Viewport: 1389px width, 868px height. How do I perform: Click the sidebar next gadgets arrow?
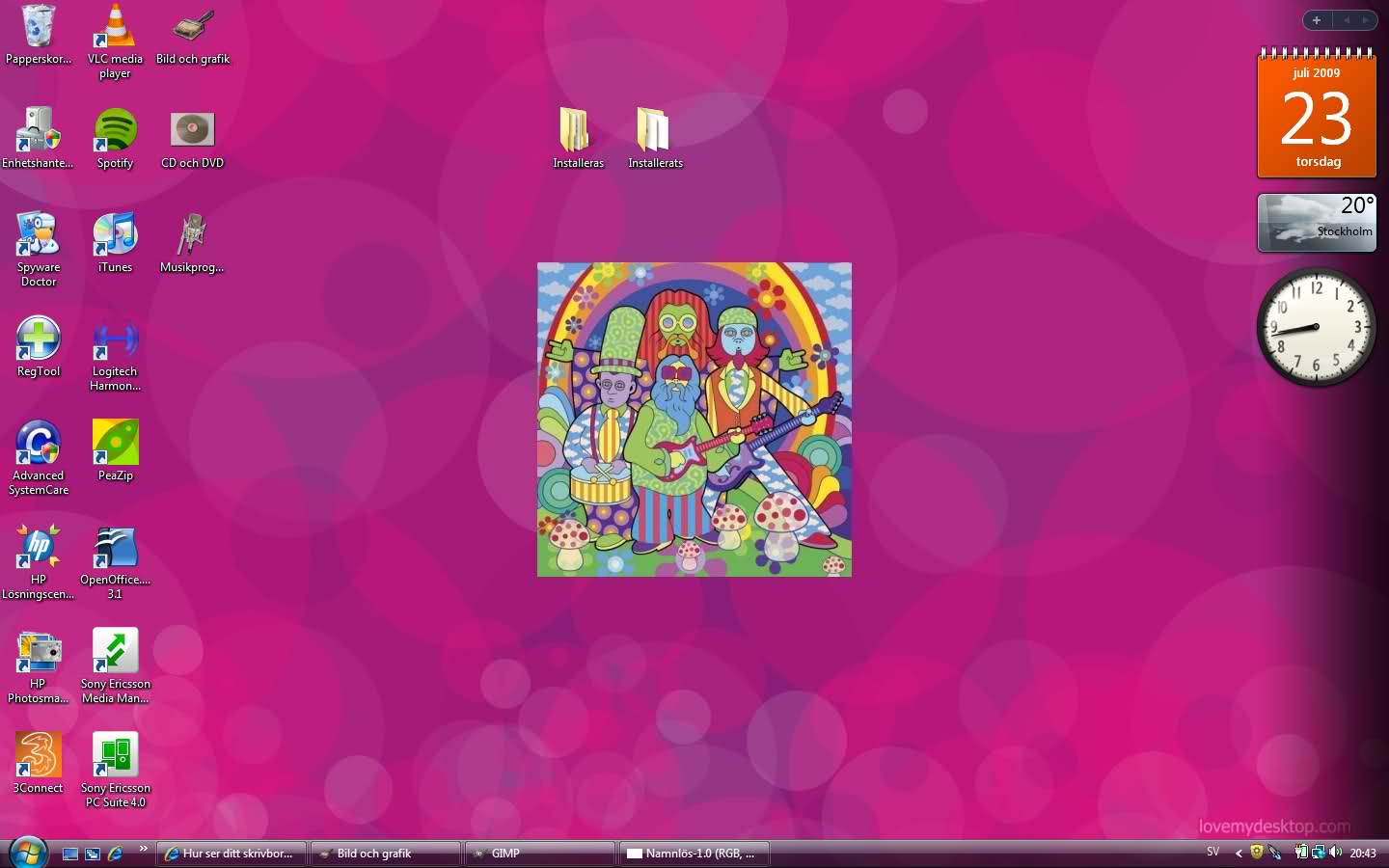(1366, 20)
